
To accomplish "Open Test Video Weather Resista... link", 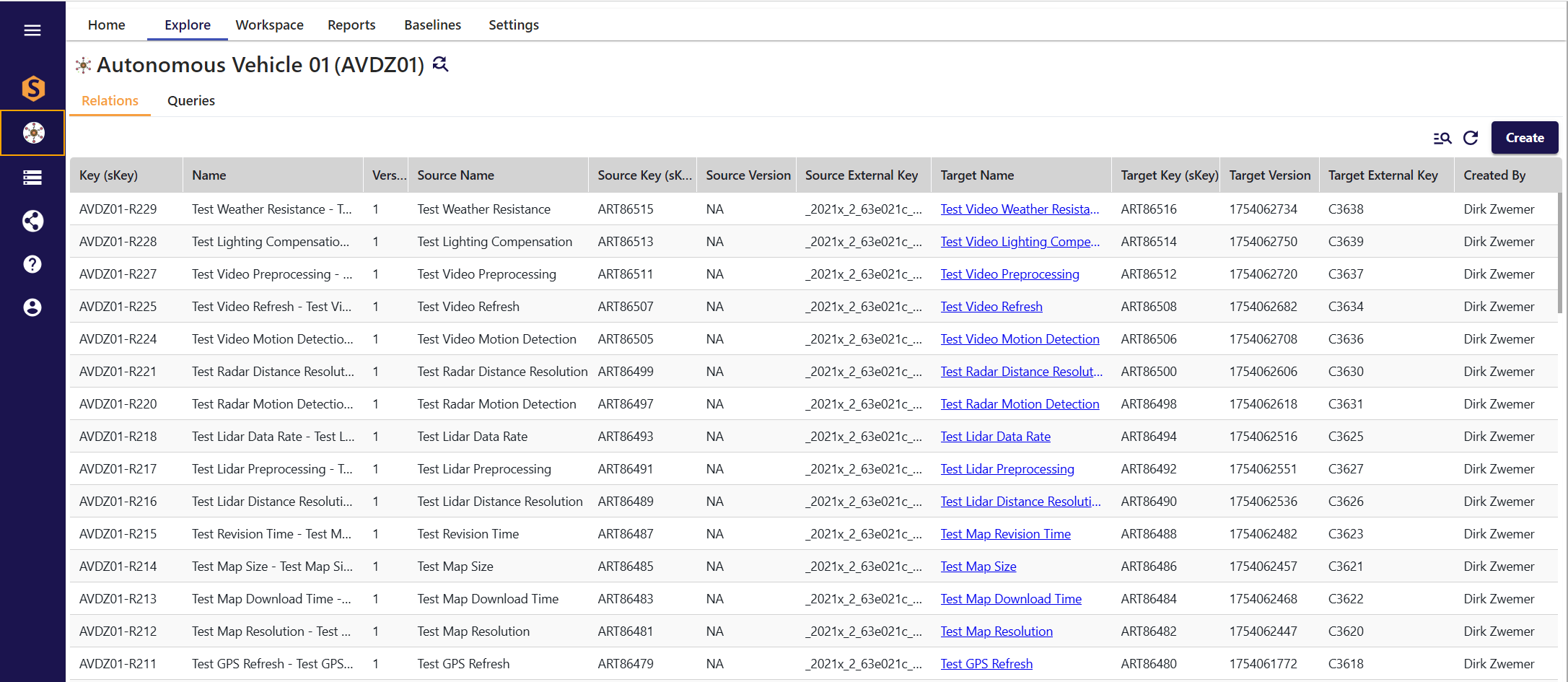I will click(x=1020, y=209).
